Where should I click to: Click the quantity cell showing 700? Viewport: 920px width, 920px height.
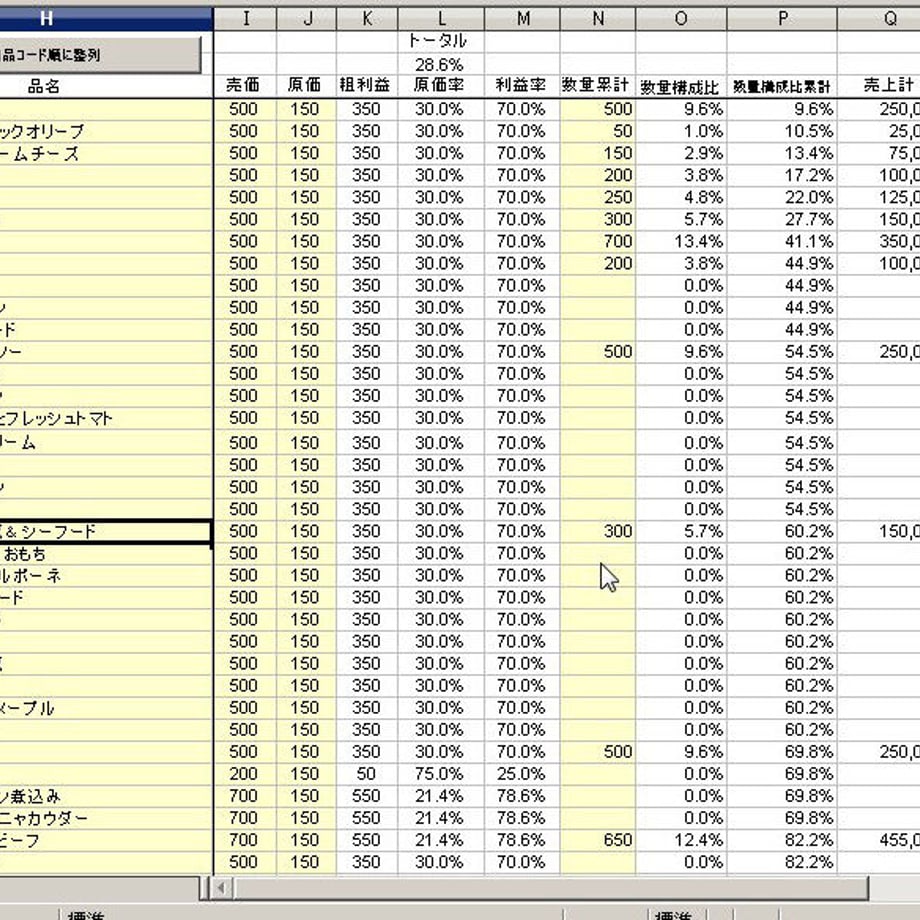pos(598,242)
